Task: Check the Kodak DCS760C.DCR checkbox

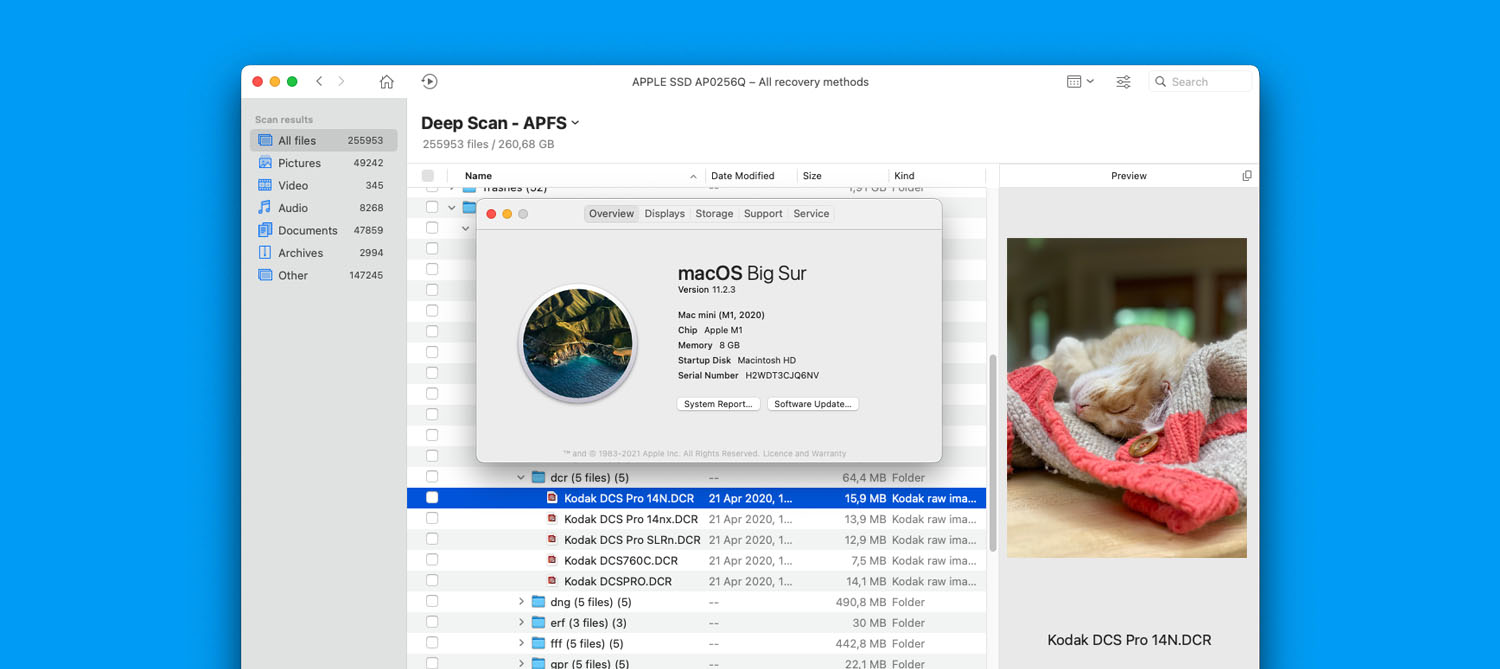Action: [432, 561]
